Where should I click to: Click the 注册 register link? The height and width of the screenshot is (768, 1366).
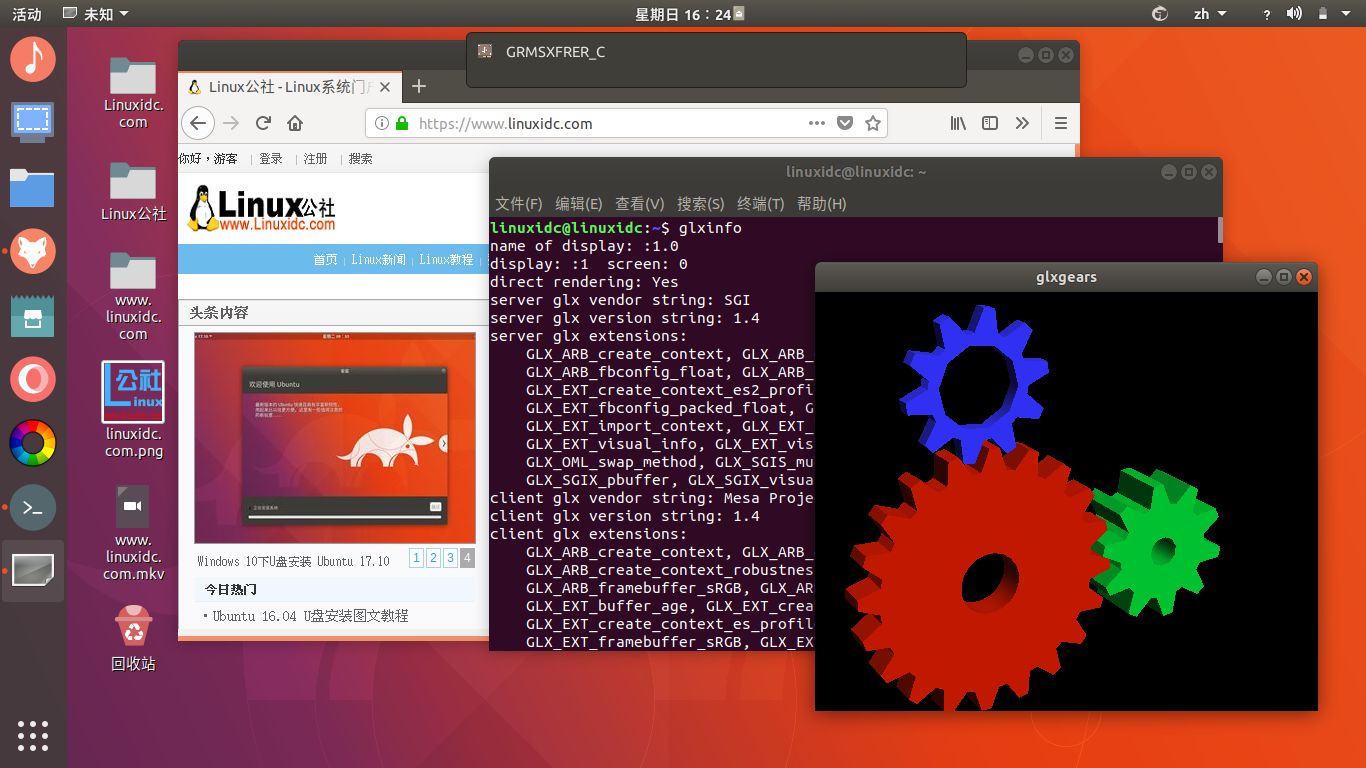pos(316,158)
